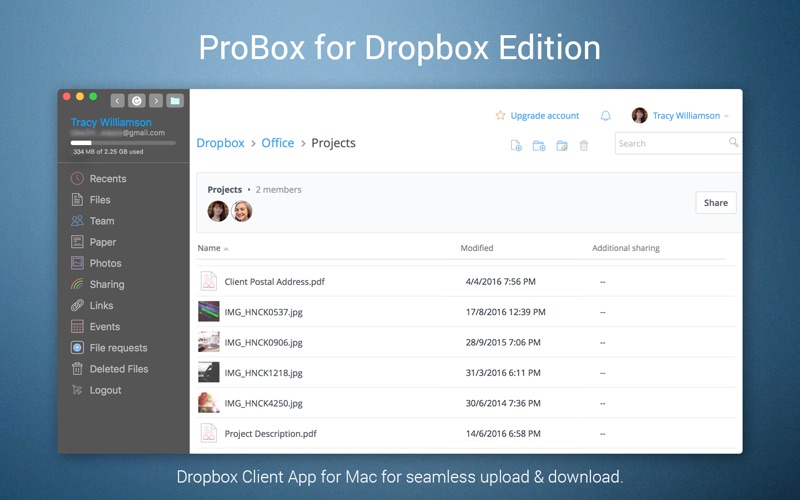This screenshot has width=800, height=500.
Task: Click the PDF icon for Project Description
Action: 208,433
